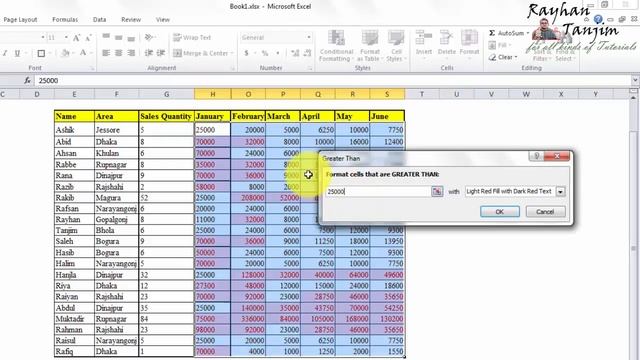Open the Font group dialog launcher
Screen dimensions: 640x360
click(x=92, y=68)
